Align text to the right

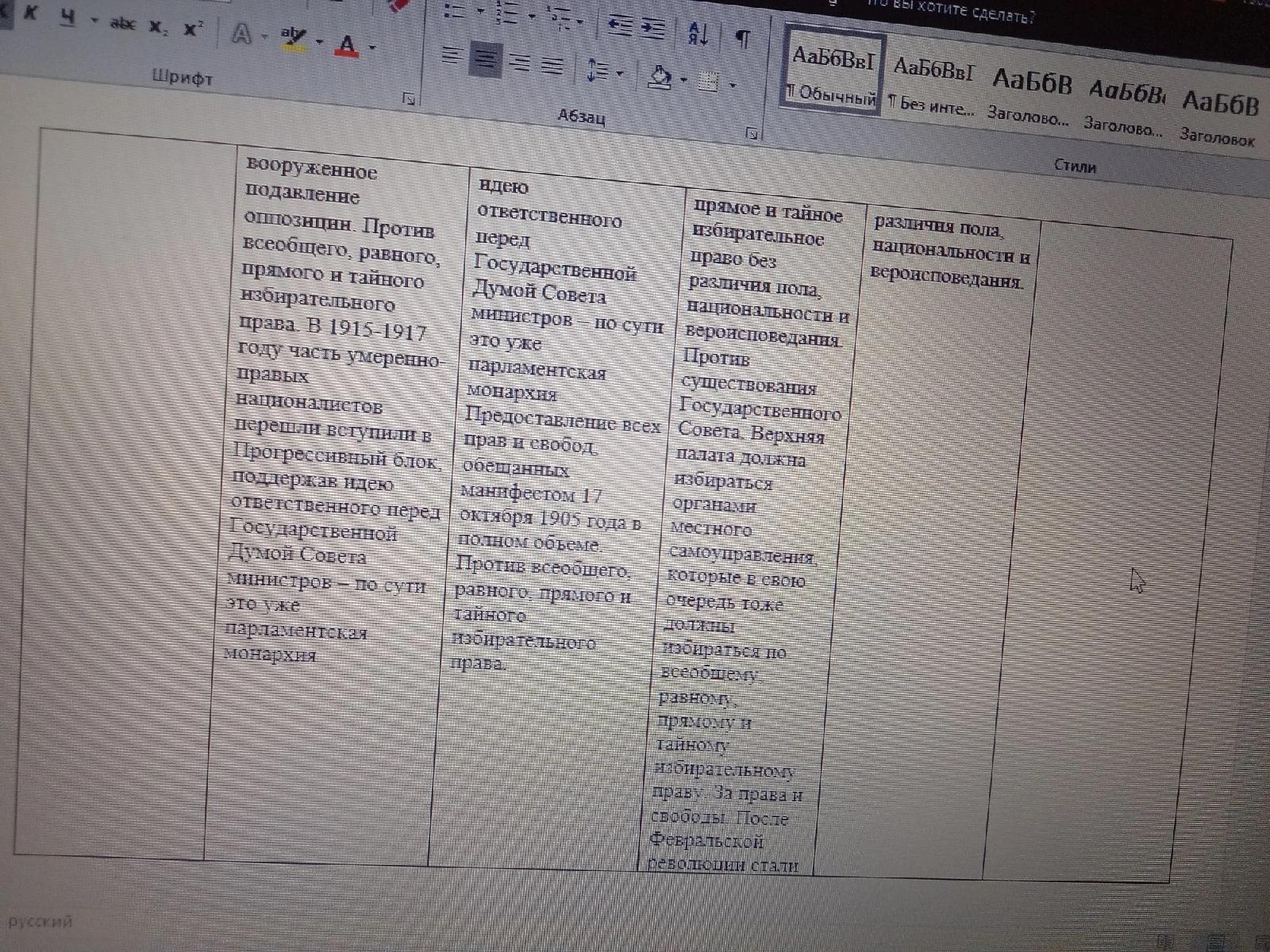[x=520, y=62]
